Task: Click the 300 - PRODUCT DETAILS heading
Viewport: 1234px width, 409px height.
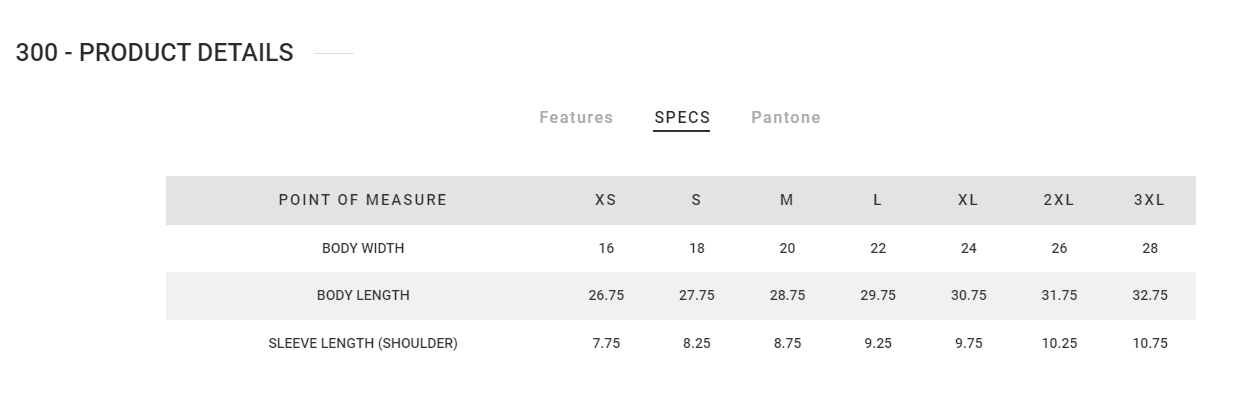Action: 155,53
